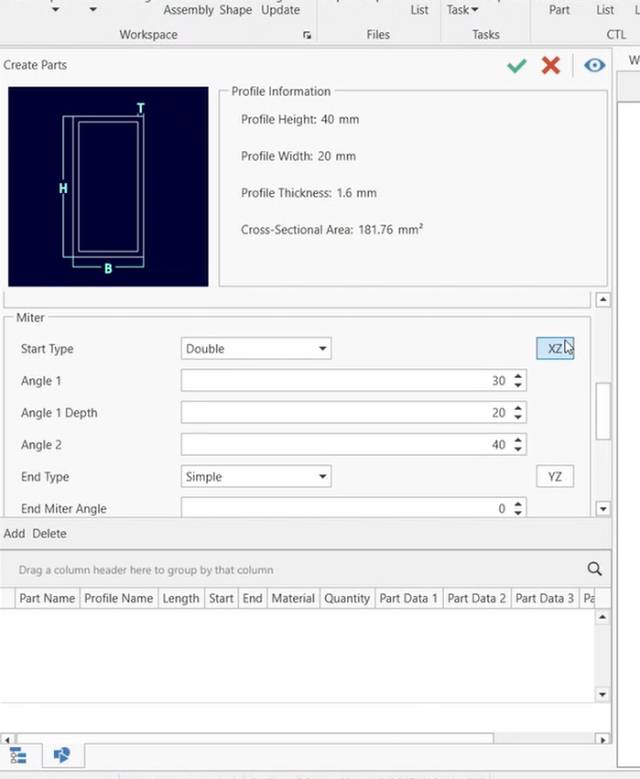Click the Part Data 3 column header
This screenshot has height=779, width=640.
tap(545, 598)
